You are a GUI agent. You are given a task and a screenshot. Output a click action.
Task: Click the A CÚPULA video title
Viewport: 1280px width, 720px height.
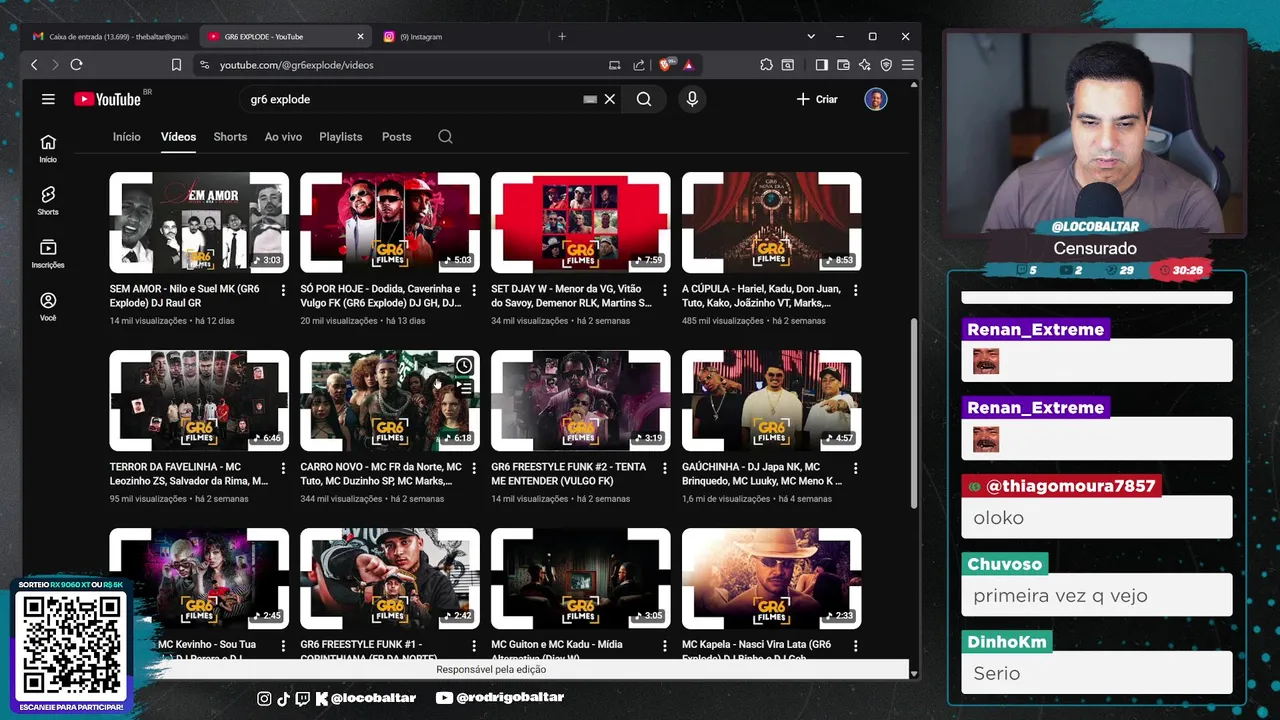(x=762, y=296)
